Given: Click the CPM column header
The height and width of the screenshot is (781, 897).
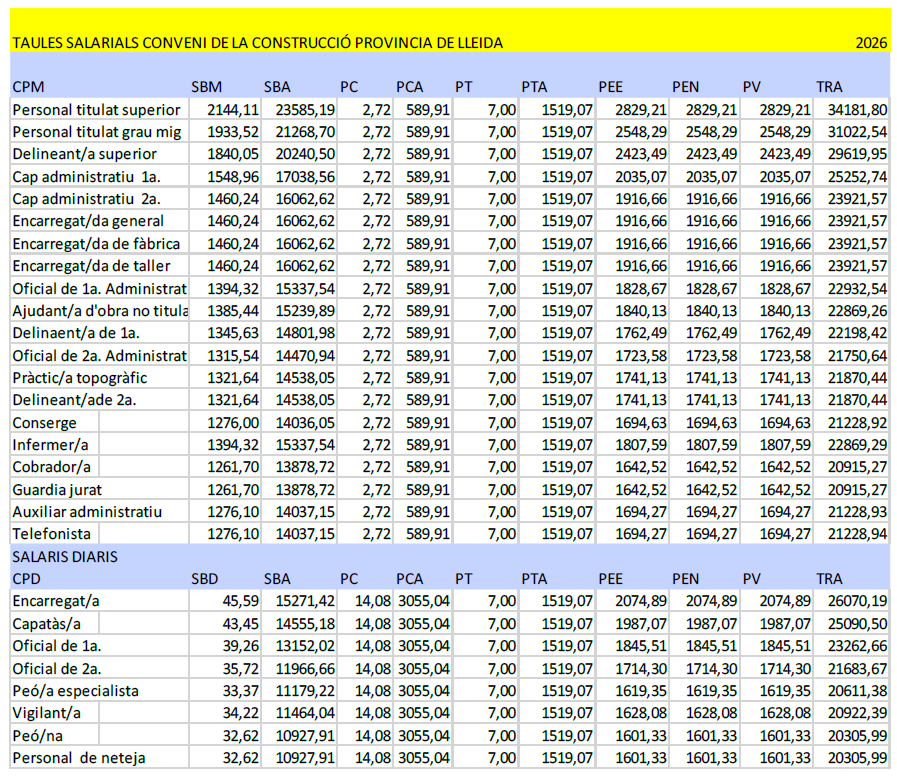Looking at the screenshot, I should 28,87.
